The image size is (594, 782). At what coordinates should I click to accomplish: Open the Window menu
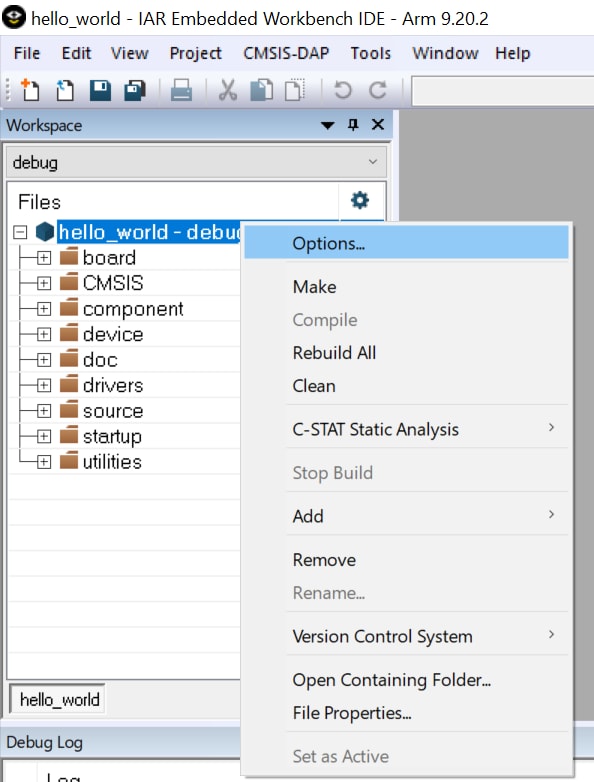pos(445,53)
